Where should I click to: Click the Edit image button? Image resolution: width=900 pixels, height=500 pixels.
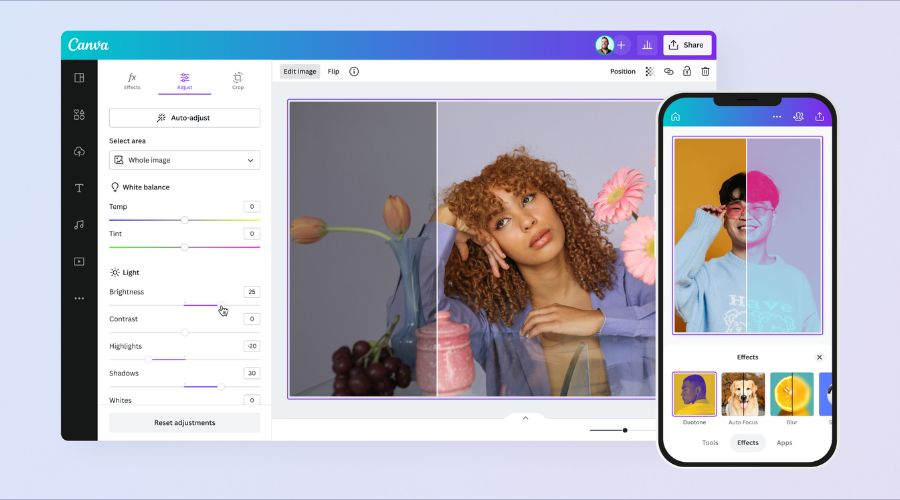[300, 72]
